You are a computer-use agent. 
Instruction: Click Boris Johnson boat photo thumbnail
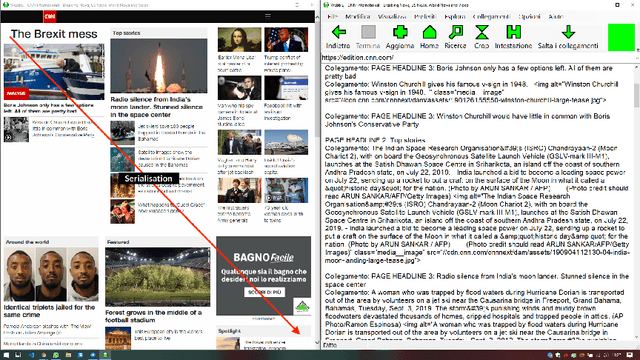click(x=54, y=71)
